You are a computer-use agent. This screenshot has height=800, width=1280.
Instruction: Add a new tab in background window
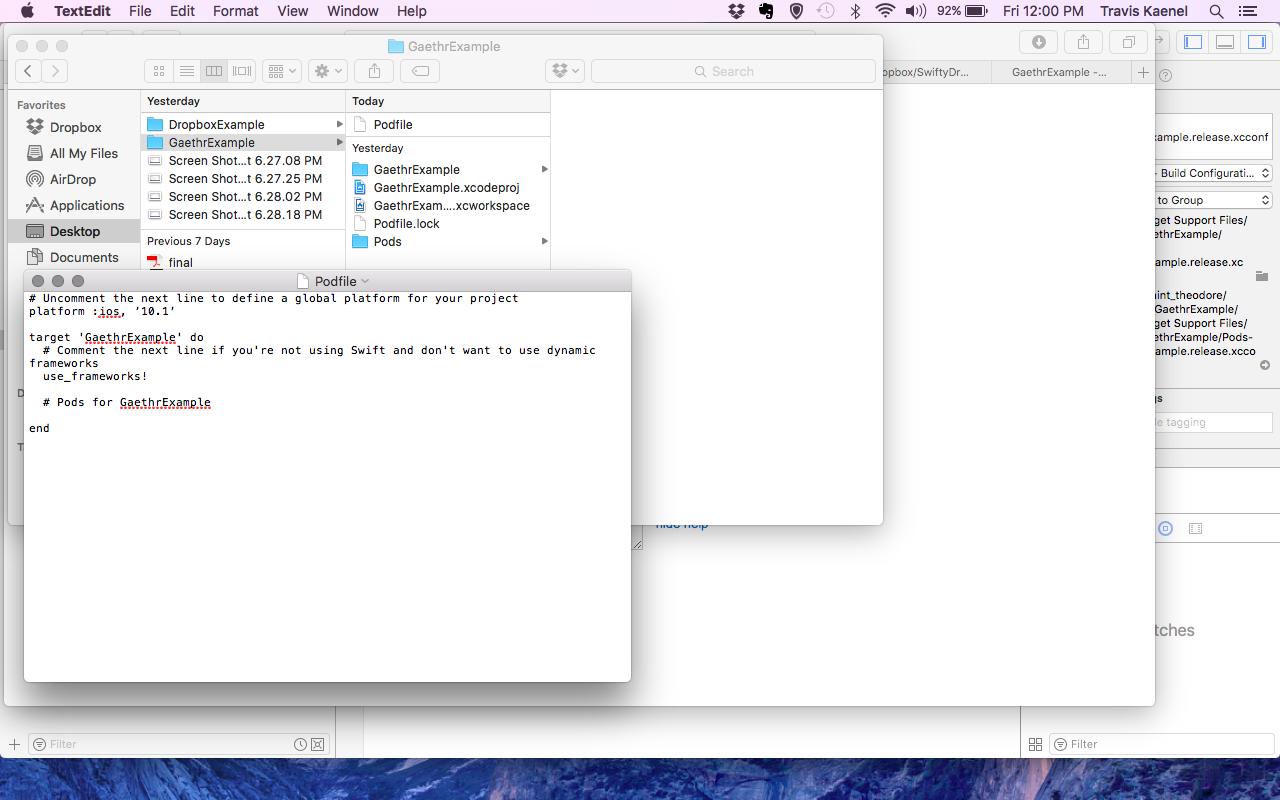click(x=1143, y=72)
